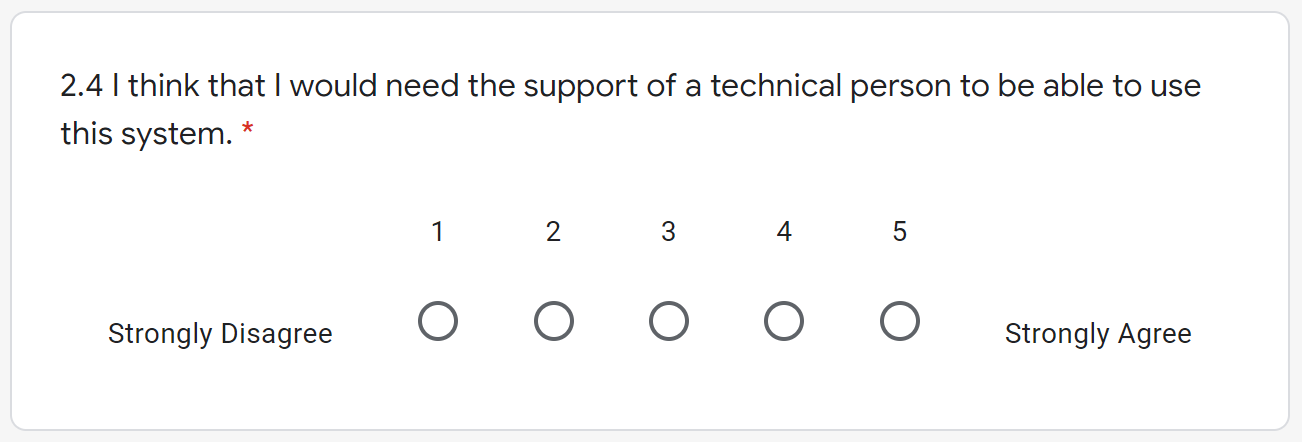1302x442 pixels.
Task: Click the "Strongly Disagree" label
Action: click(220, 333)
